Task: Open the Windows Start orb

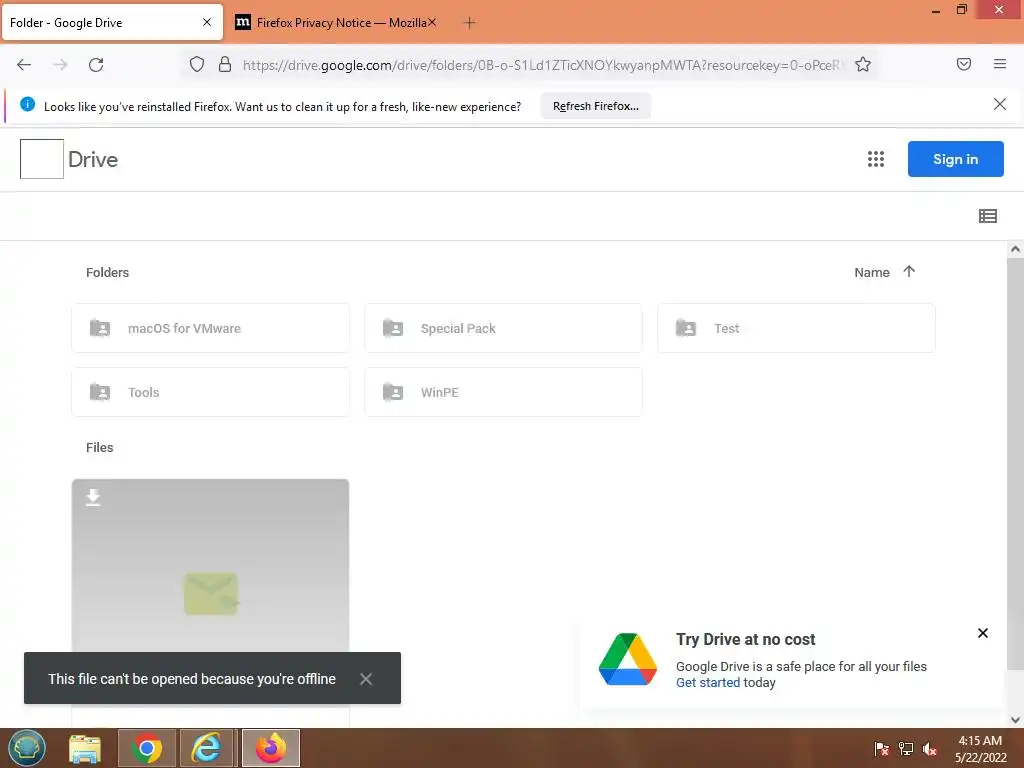Action: [27, 748]
